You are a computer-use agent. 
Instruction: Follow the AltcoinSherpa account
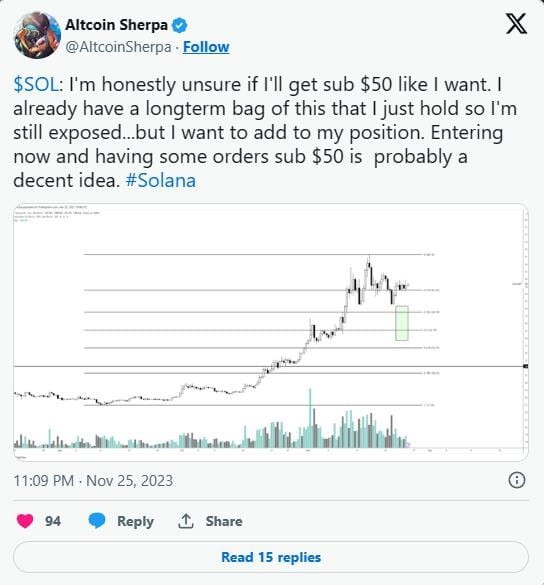206,47
